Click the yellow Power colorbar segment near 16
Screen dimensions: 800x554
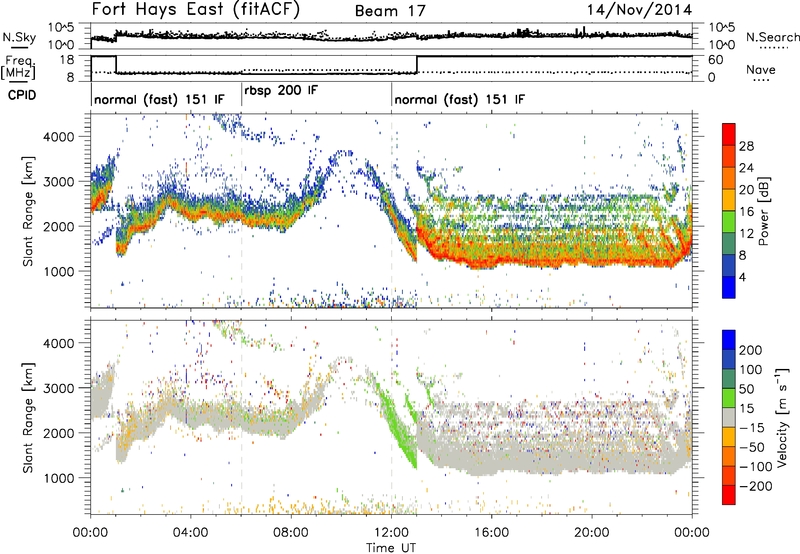point(729,199)
